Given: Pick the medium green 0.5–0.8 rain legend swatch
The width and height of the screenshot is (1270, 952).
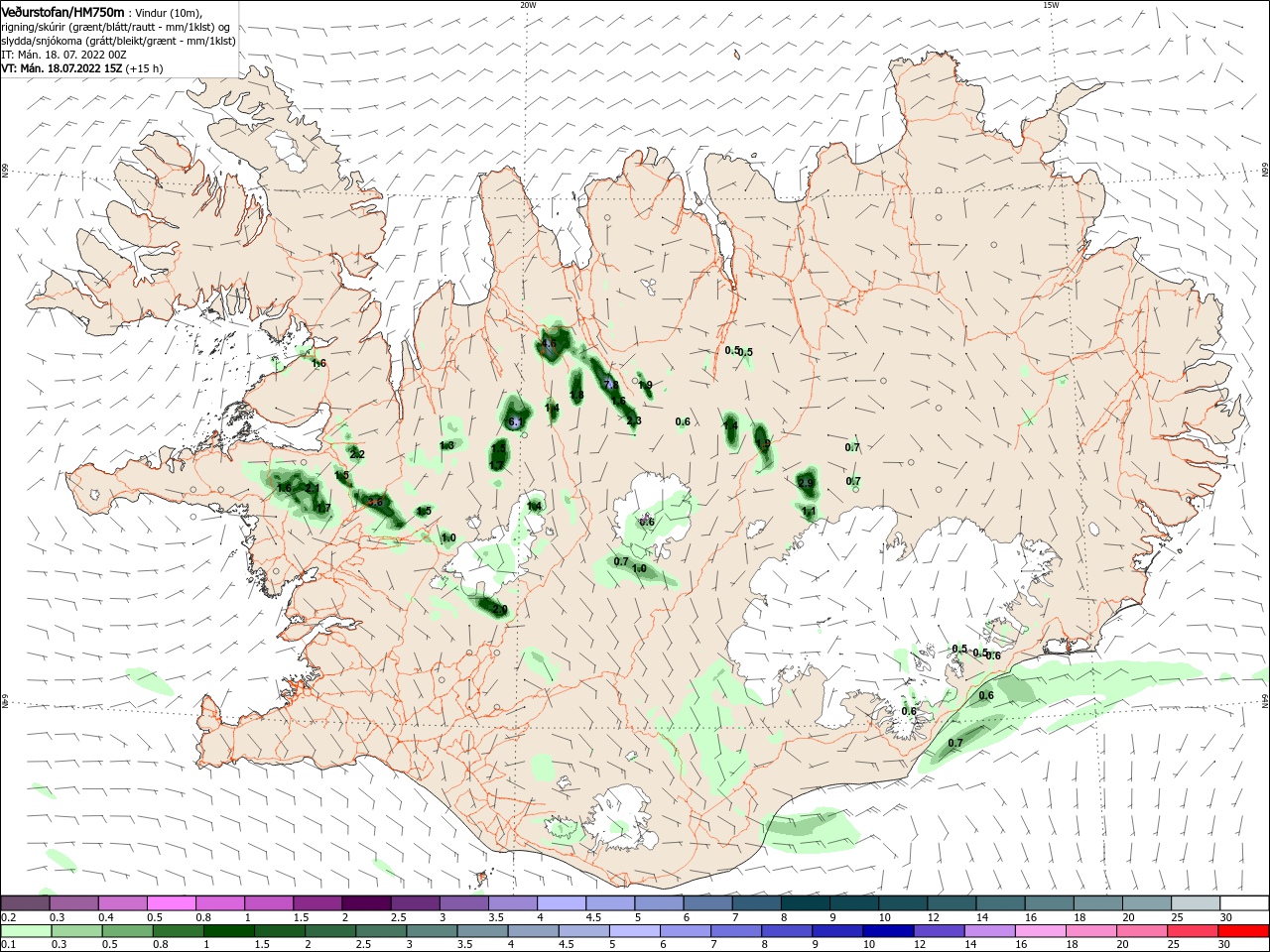Looking at the screenshot, I should tap(127, 931).
